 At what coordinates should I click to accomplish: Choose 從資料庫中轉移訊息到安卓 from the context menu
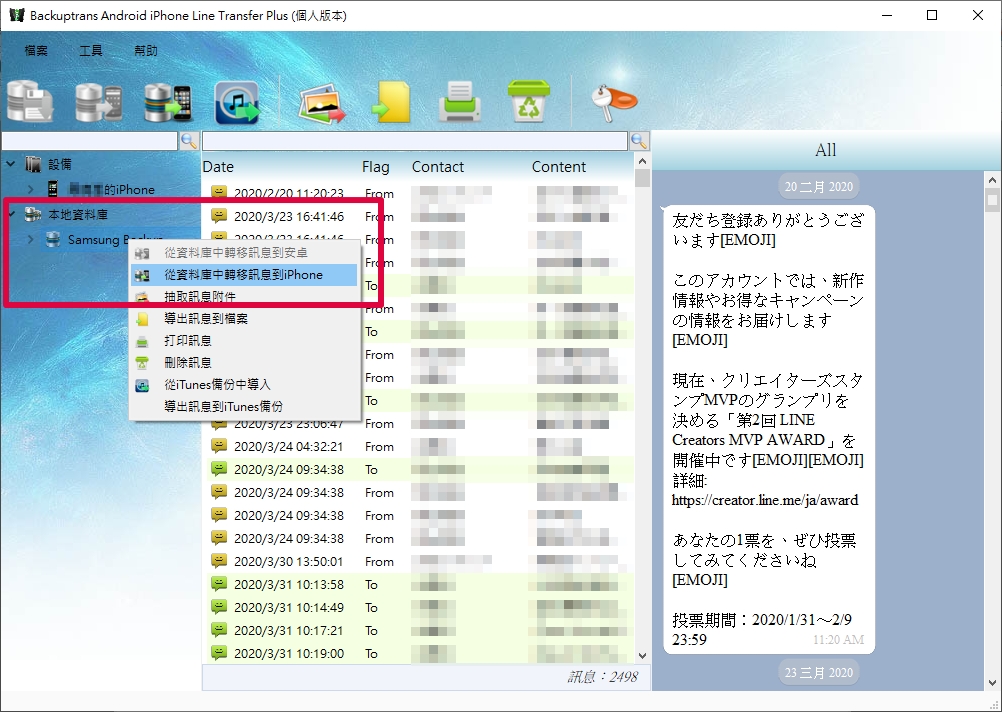coord(244,253)
